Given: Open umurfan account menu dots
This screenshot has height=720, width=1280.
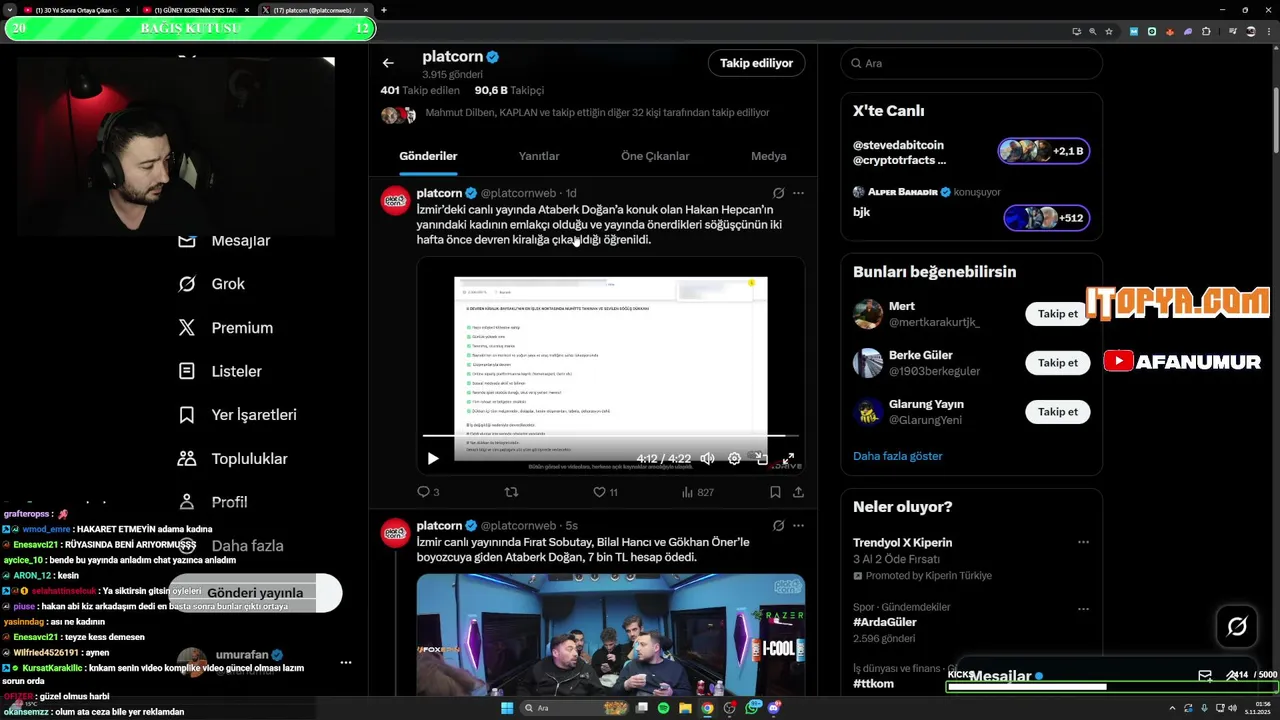Looking at the screenshot, I should point(346,662).
